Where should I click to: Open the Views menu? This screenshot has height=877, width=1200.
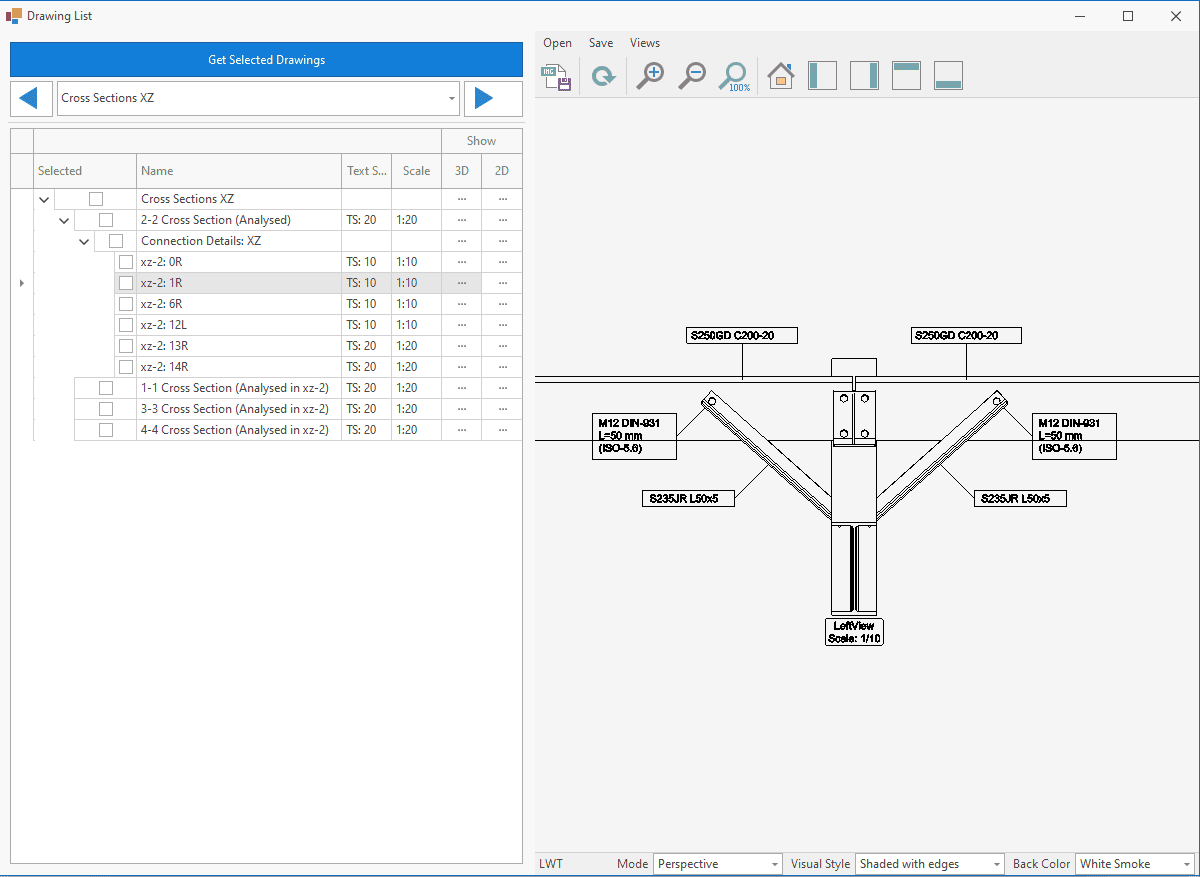645,43
